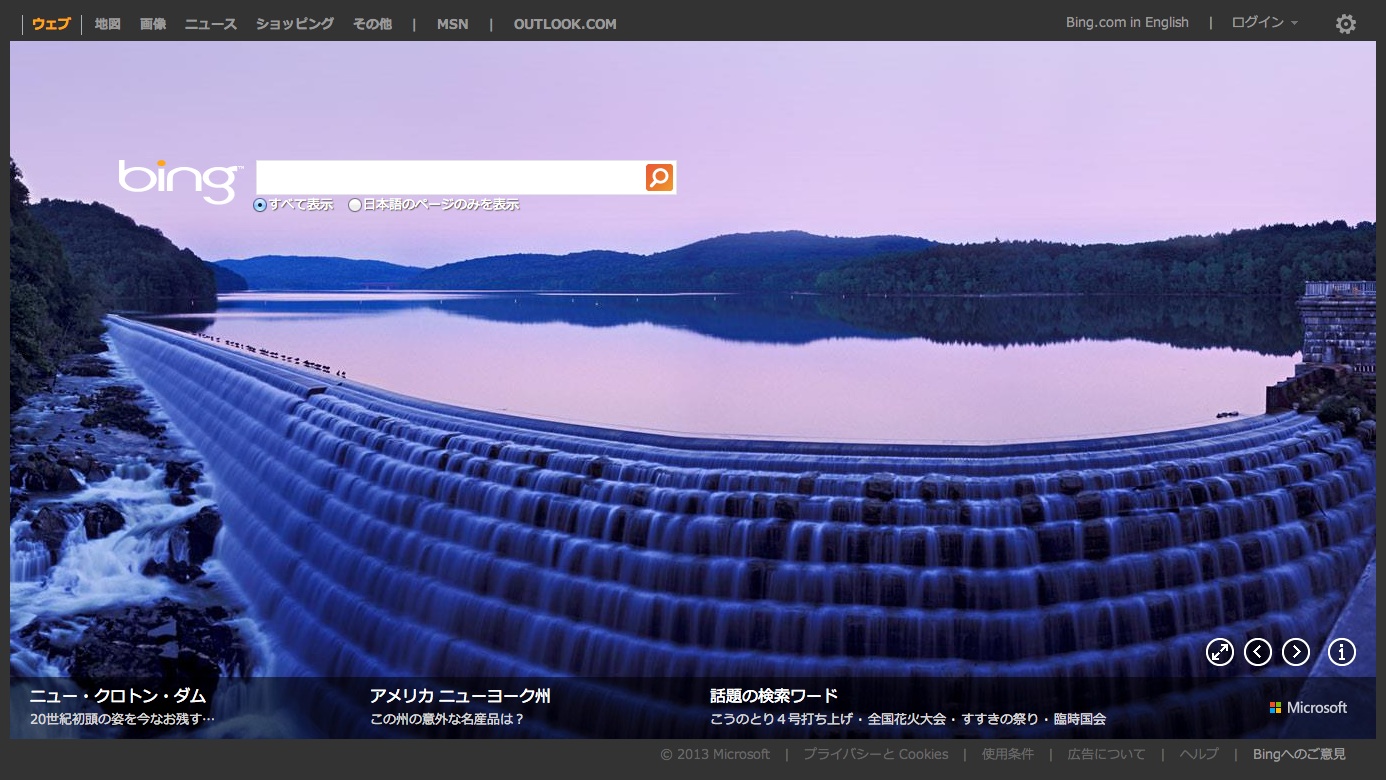Screen dimensions: 1386x780
Task: Go to 地図 in top navigation
Action: point(107,24)
